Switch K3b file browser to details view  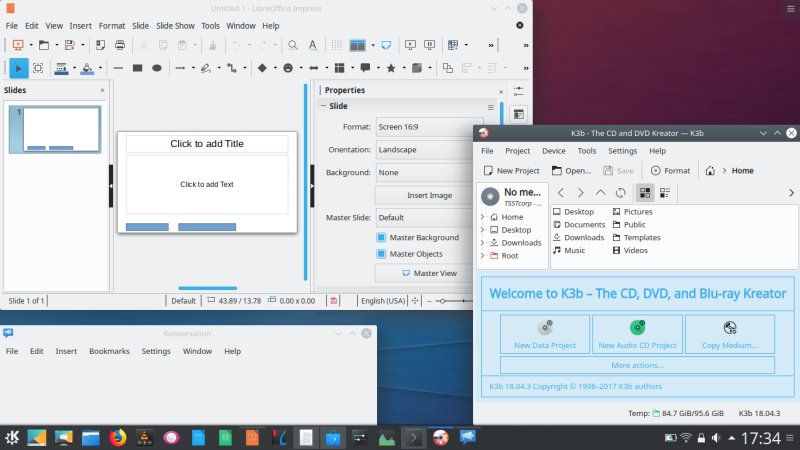coord(665,192)
